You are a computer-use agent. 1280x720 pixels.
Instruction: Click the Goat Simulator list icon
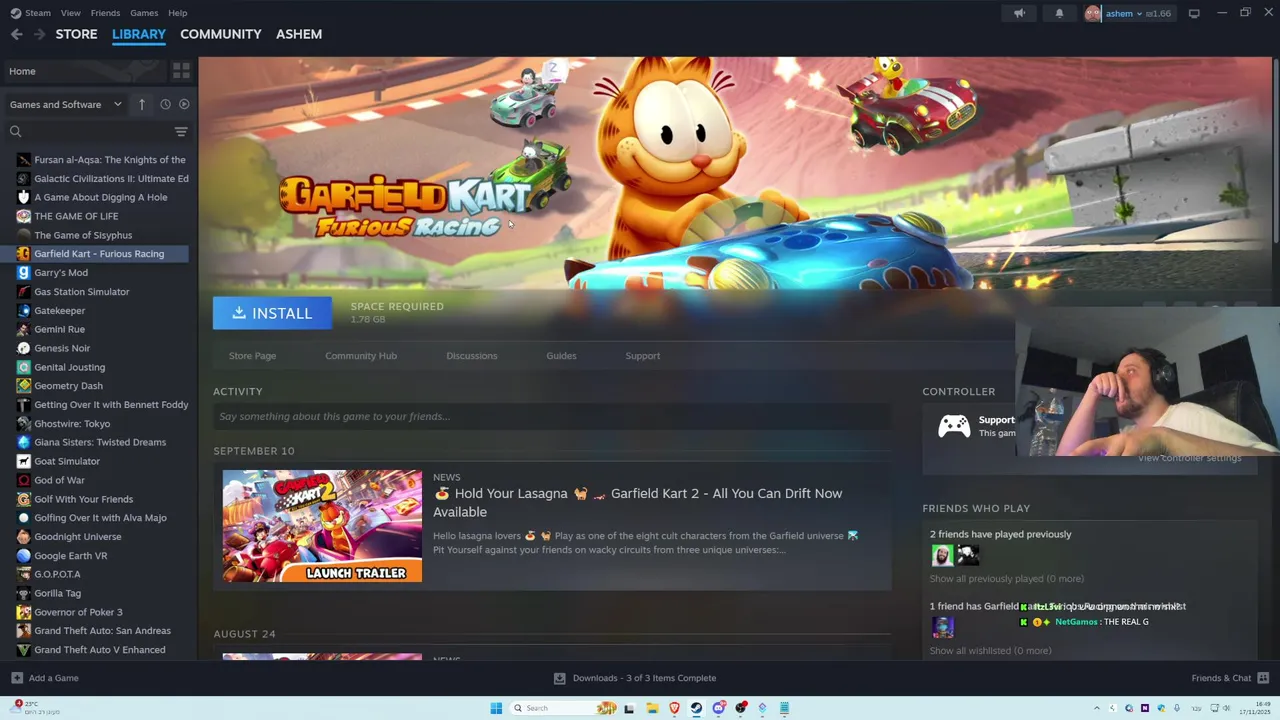[x=23, y=461]
